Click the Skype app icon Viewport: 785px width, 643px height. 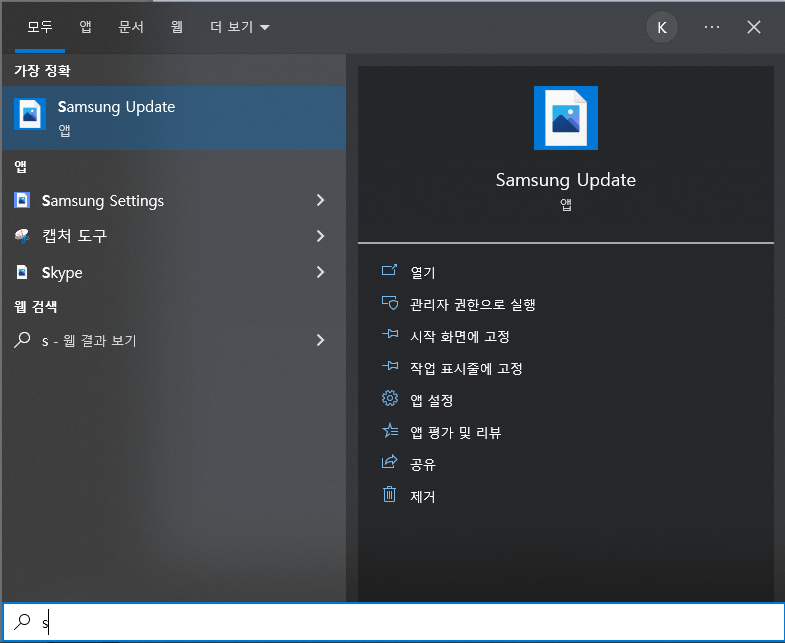(x=22, y=272)
